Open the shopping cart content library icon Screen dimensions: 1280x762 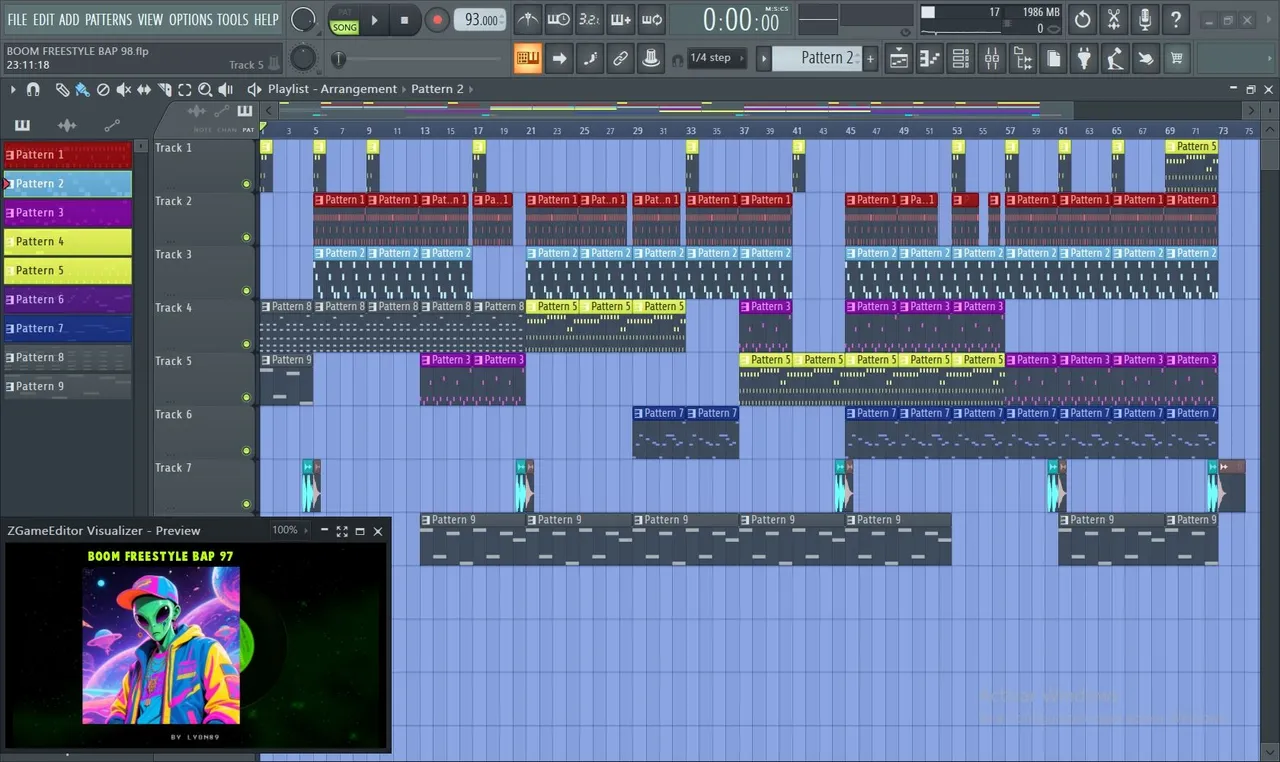pyautogui.click(x=1176, y=59)
